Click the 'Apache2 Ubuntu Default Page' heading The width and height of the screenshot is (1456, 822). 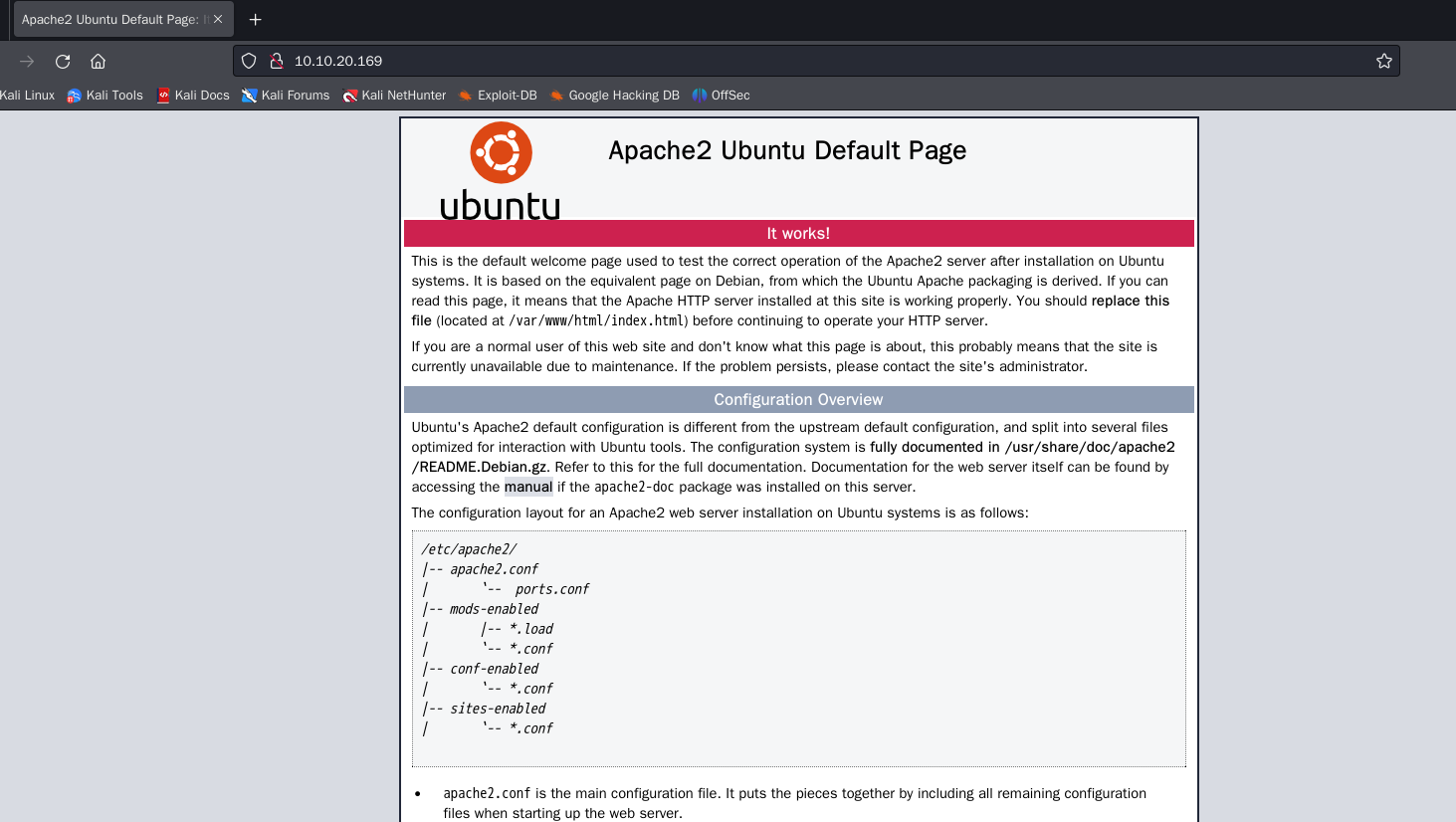787,150
